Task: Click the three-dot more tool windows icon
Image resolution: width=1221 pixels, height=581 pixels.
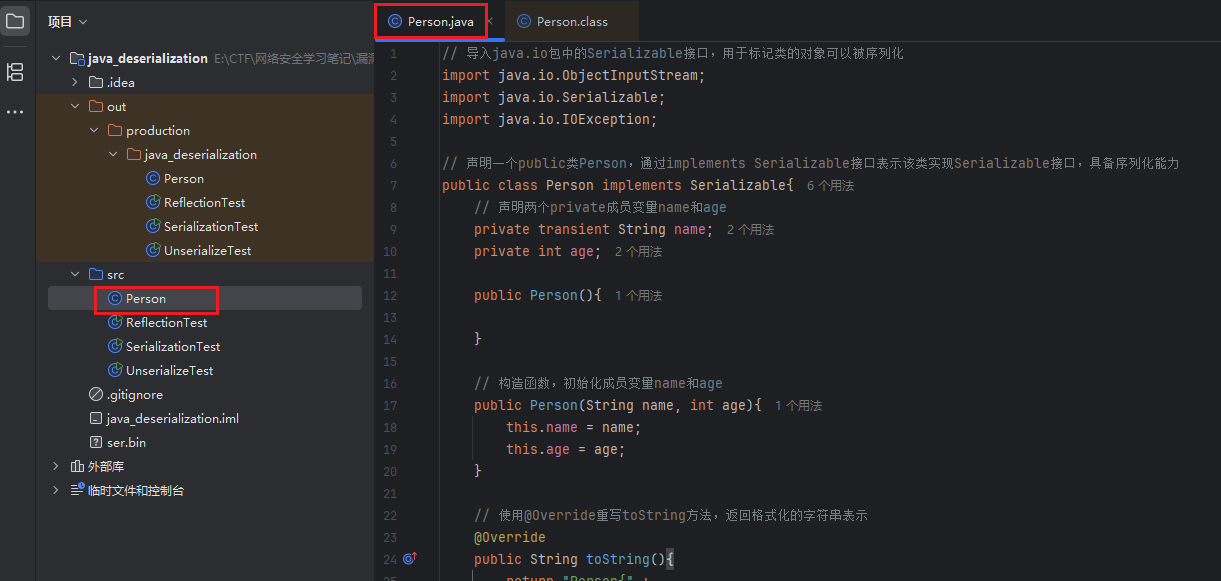Action: 15,112
